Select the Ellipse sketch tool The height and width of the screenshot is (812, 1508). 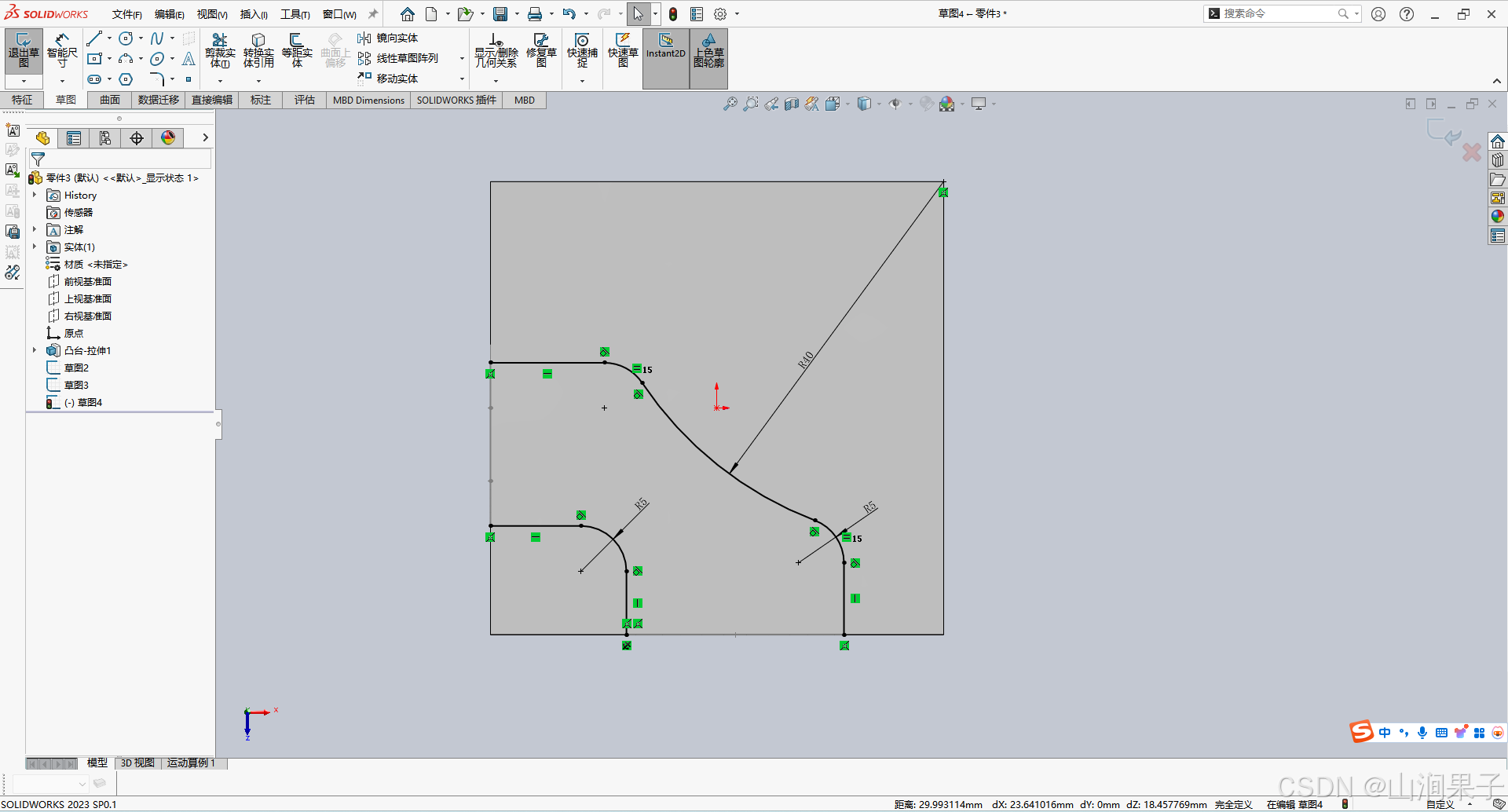(157, 59)
